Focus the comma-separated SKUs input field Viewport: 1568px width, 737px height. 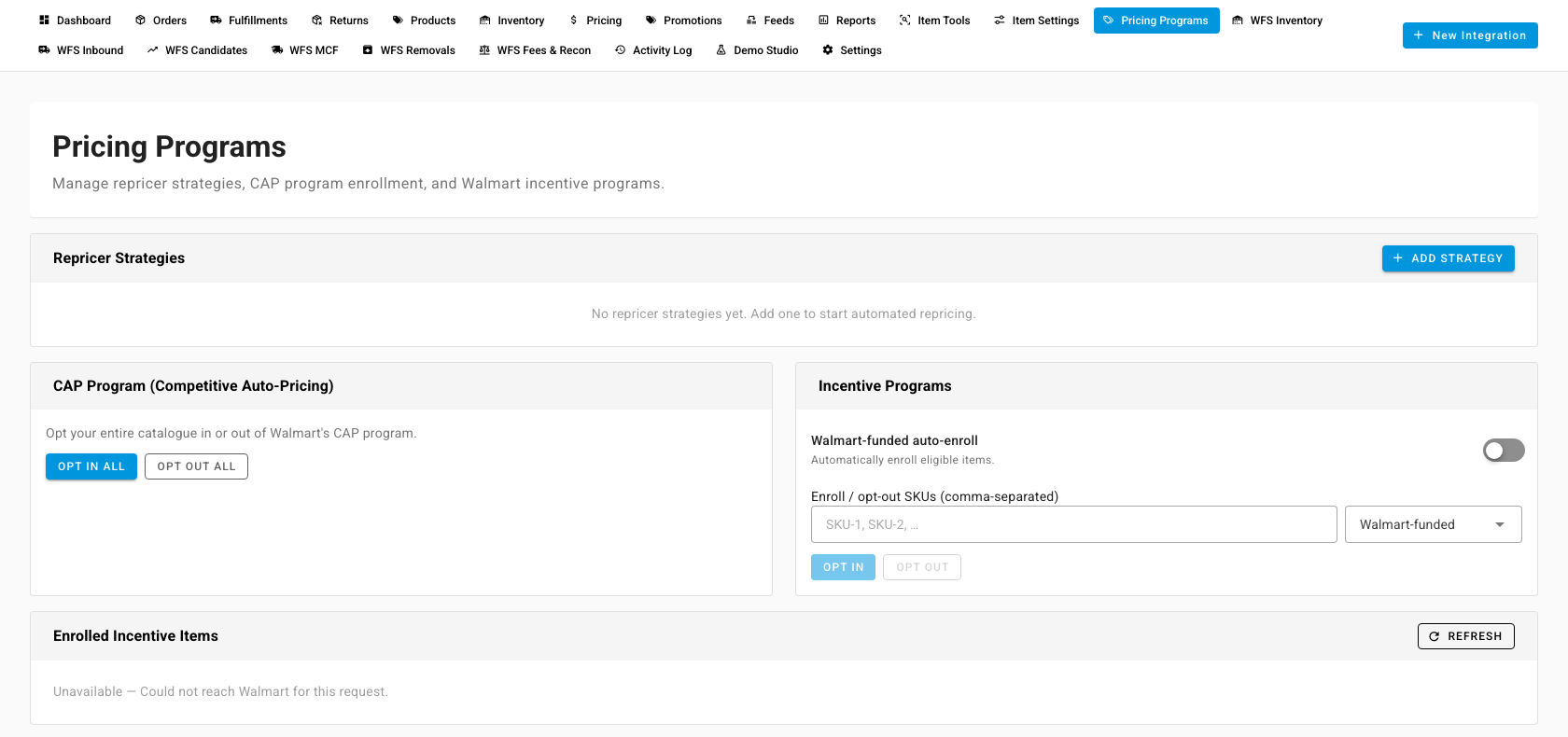pos(1073,524)
